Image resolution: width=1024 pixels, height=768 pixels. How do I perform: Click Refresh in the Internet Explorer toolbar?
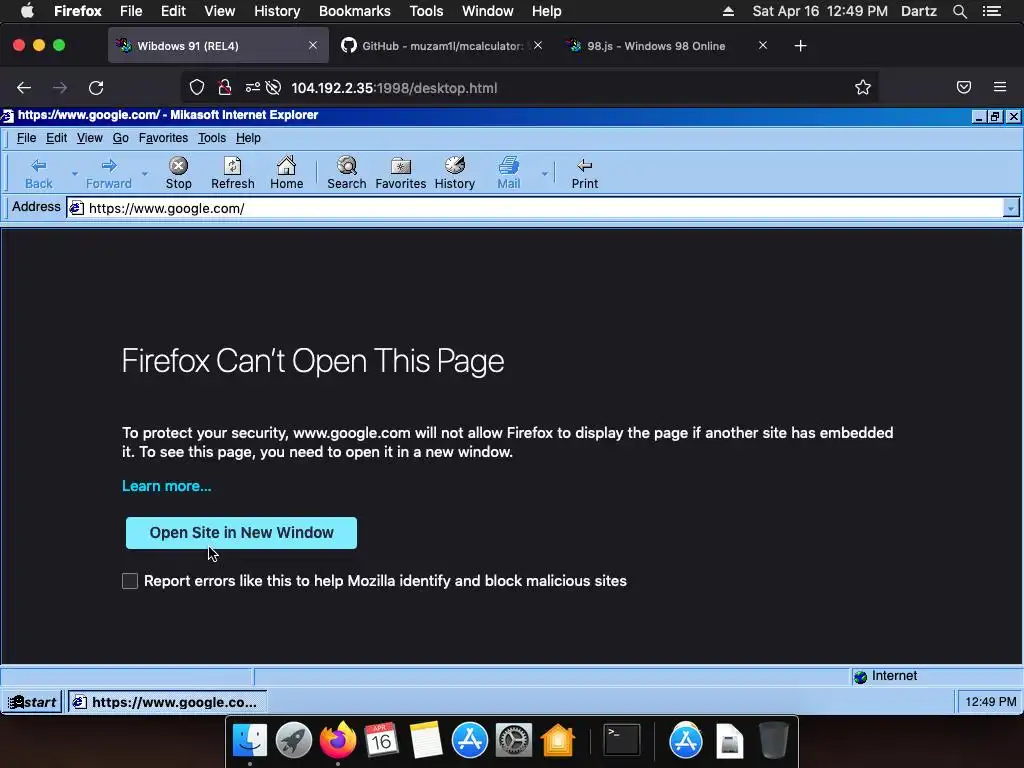pyautogui.click(x=232, y=173)
